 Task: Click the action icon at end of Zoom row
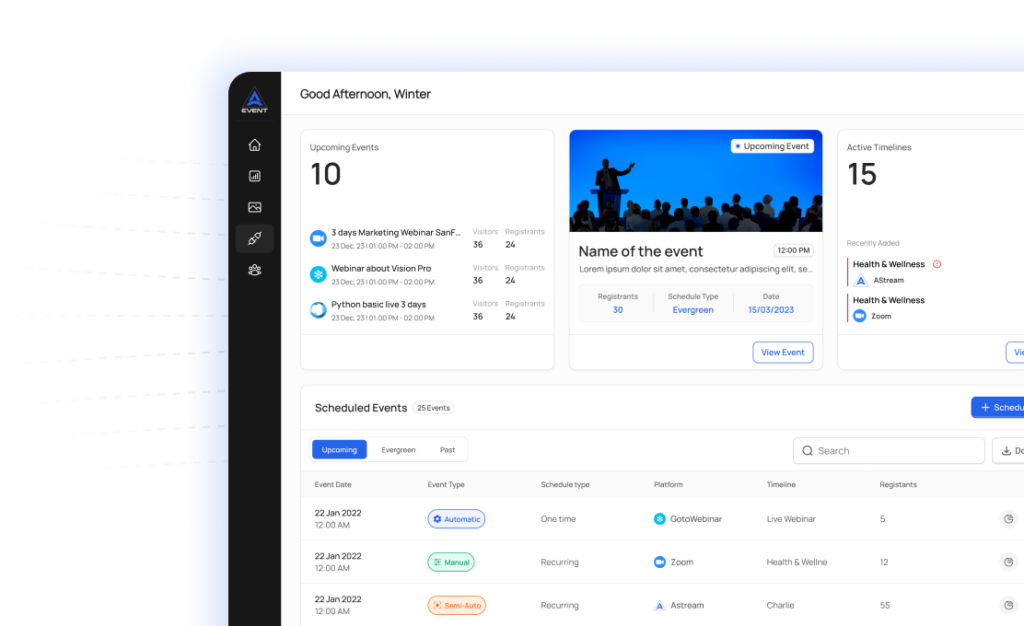(x=1009, y=562)
